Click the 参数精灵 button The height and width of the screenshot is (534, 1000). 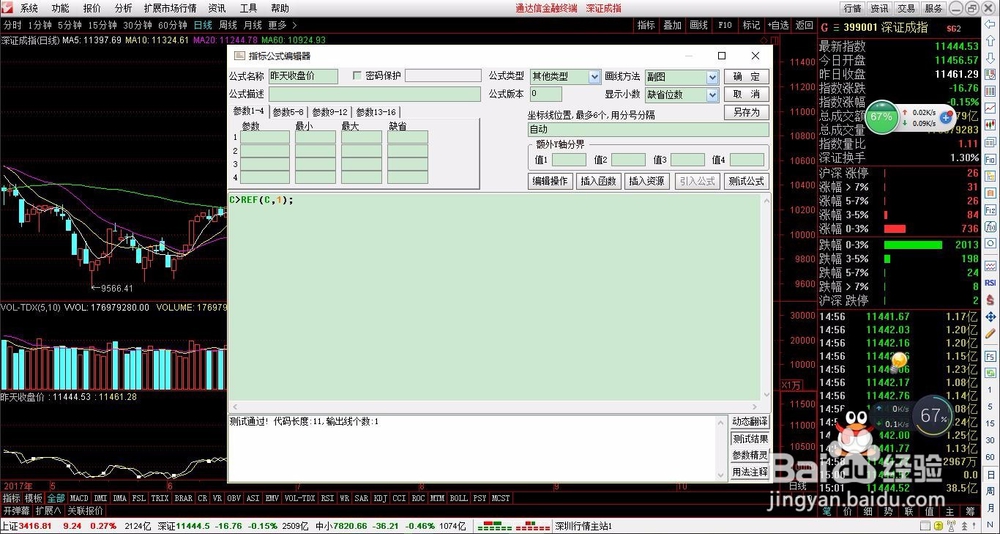pos(750,456)
